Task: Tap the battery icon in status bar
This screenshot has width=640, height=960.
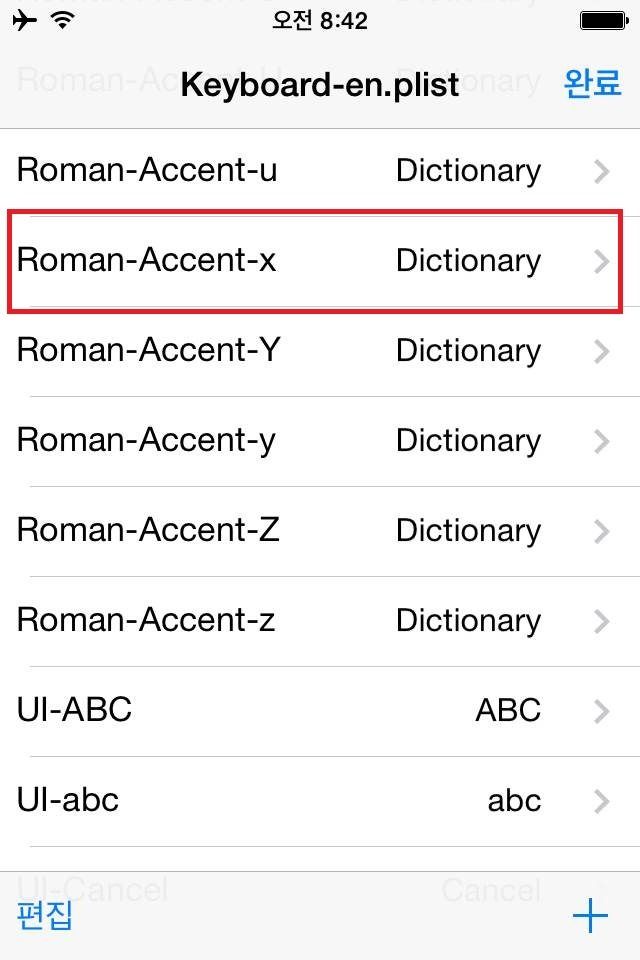Action: (x=603, y=20)
